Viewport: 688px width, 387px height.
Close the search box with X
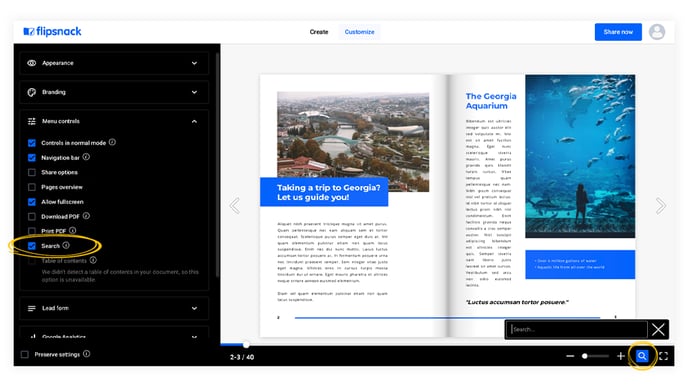coord(658,330)
